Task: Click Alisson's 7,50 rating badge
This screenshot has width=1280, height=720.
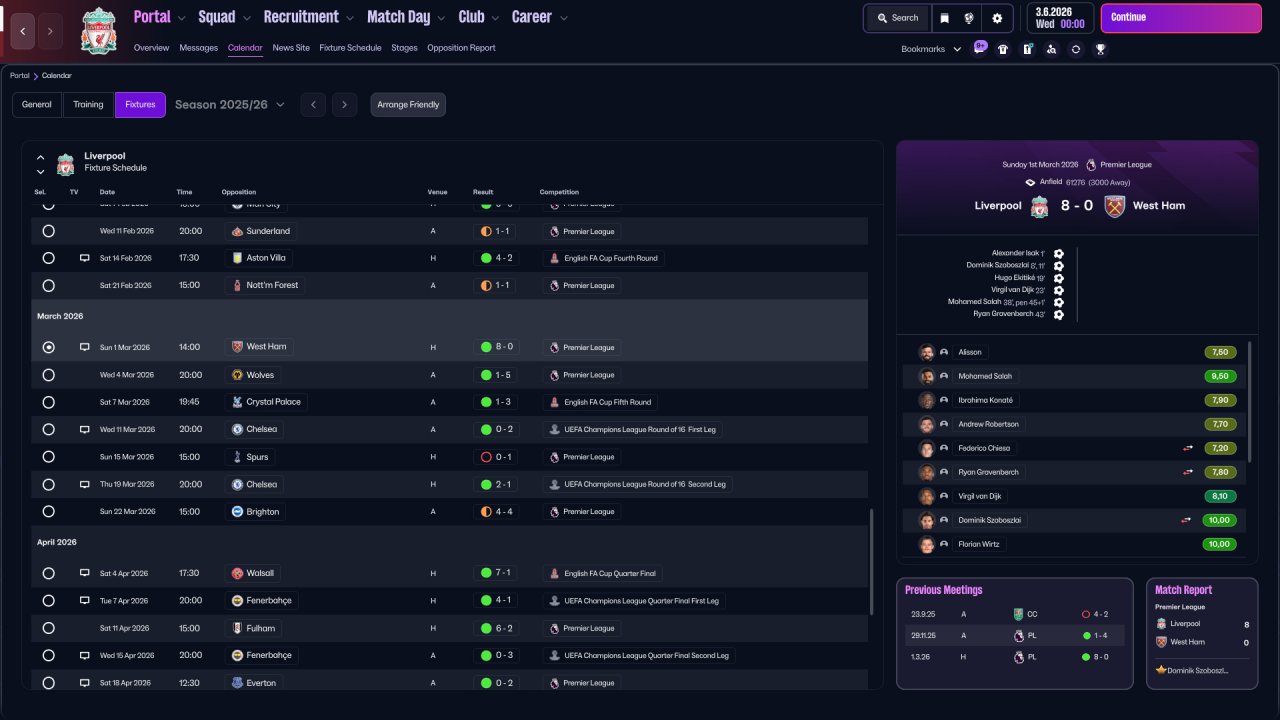Action: pyautogui.click(x=1221, y=352)
